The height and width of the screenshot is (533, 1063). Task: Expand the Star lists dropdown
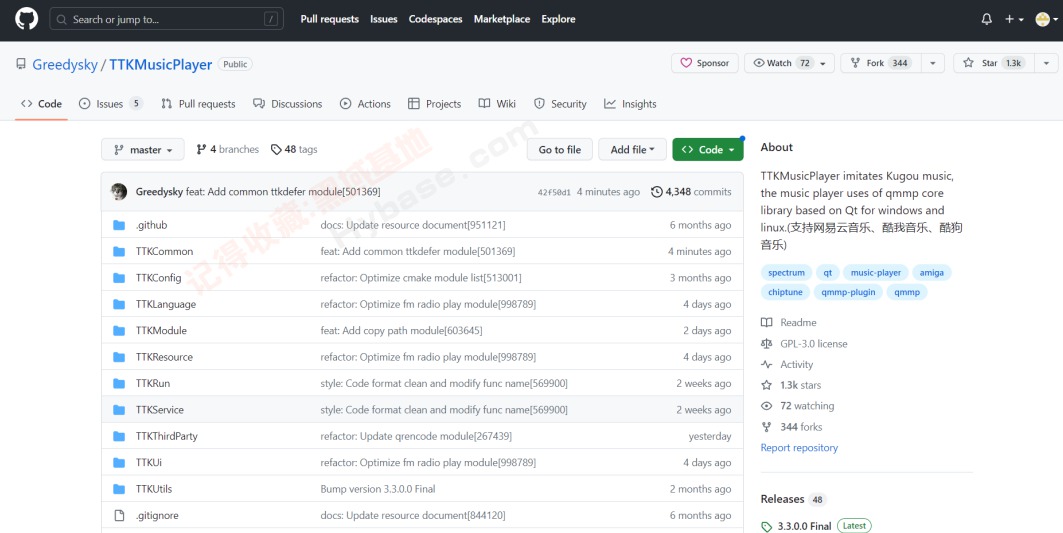[x=1046, y=63]
